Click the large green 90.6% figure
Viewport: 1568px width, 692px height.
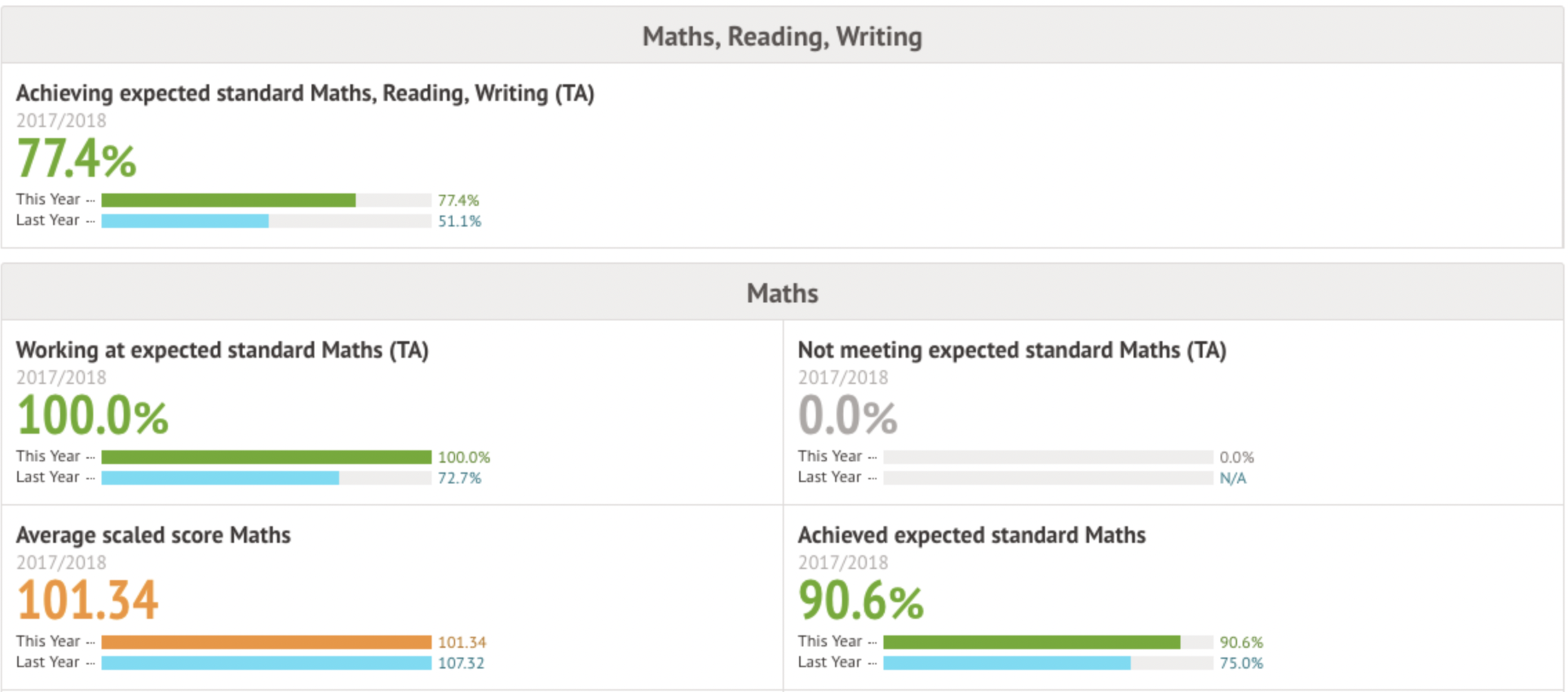tap(860, 600)
